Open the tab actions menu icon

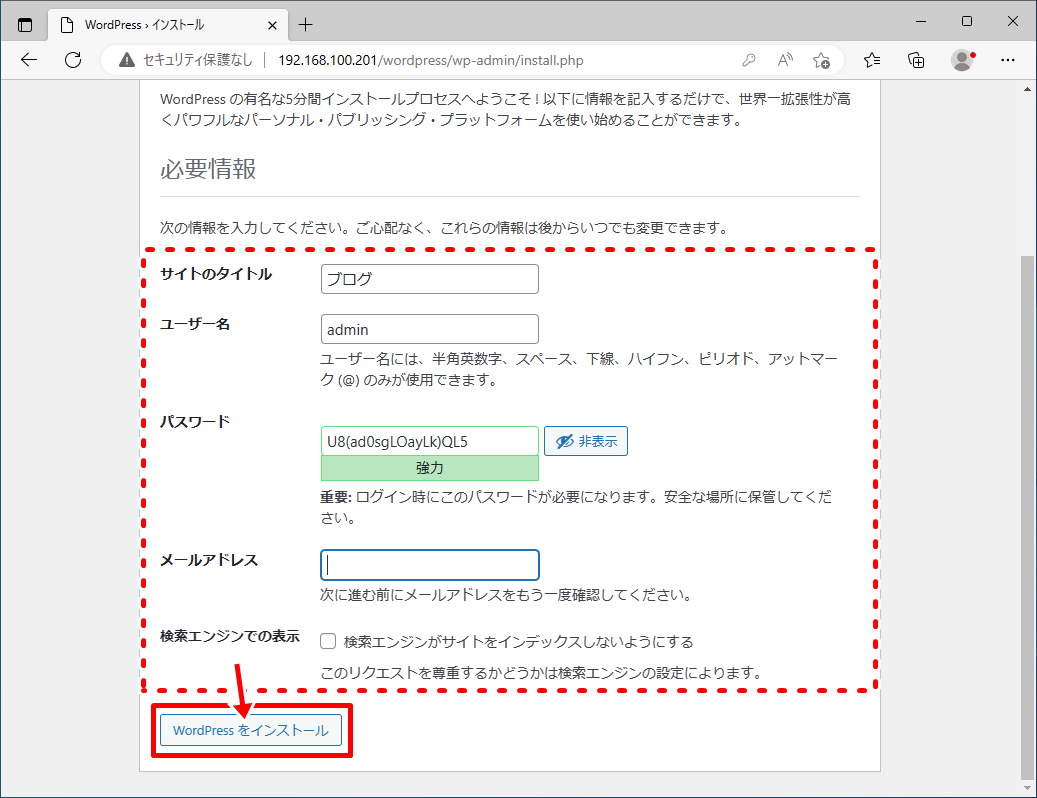pos(25,24)
